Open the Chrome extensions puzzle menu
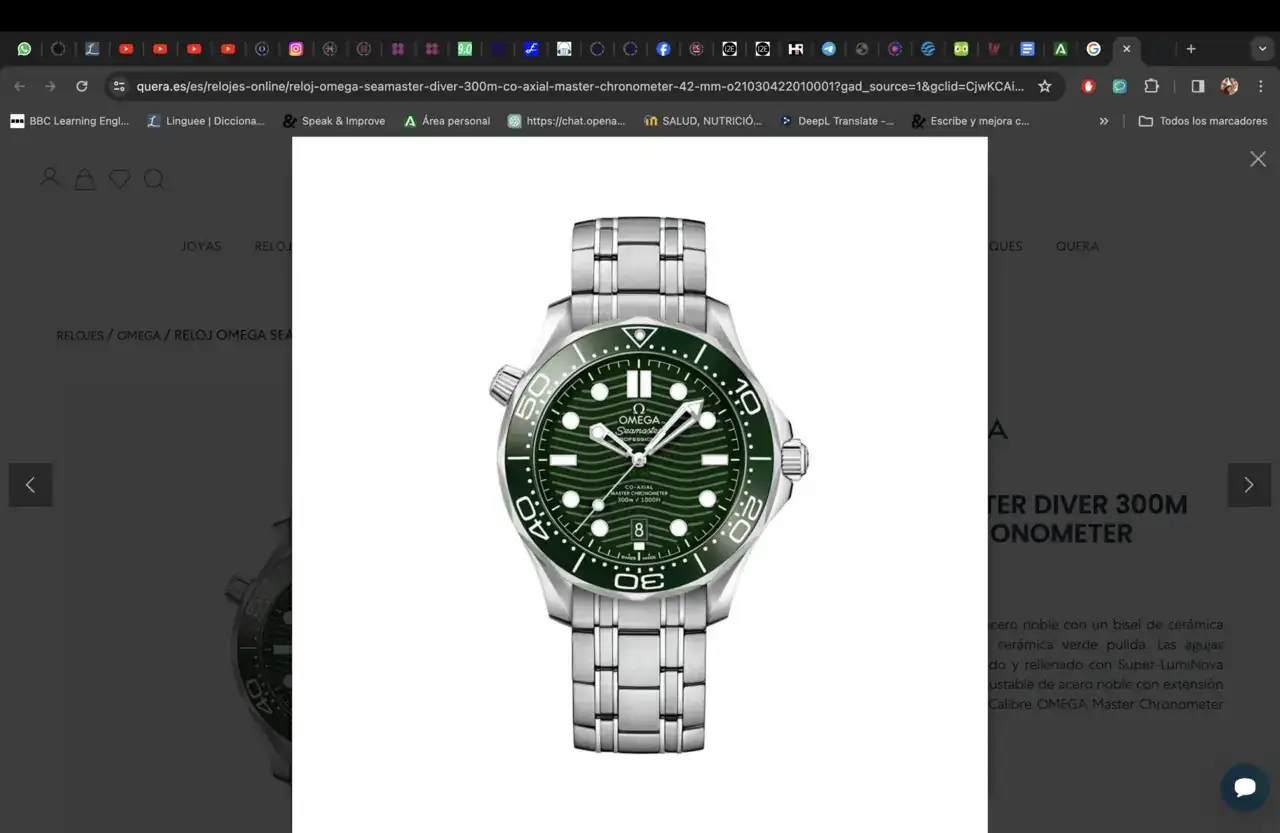The image size is (1280, 833). [x=1151, y=86]
